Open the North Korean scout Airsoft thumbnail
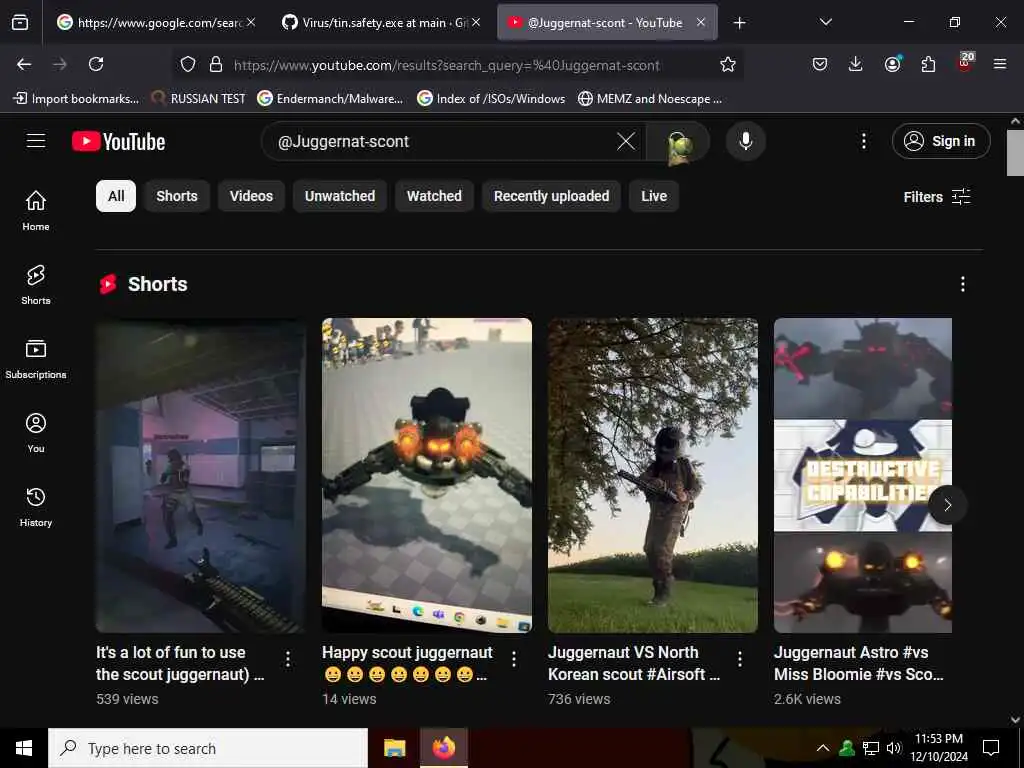This screenshot has height=768, width=1024. [x=653, y=475]
